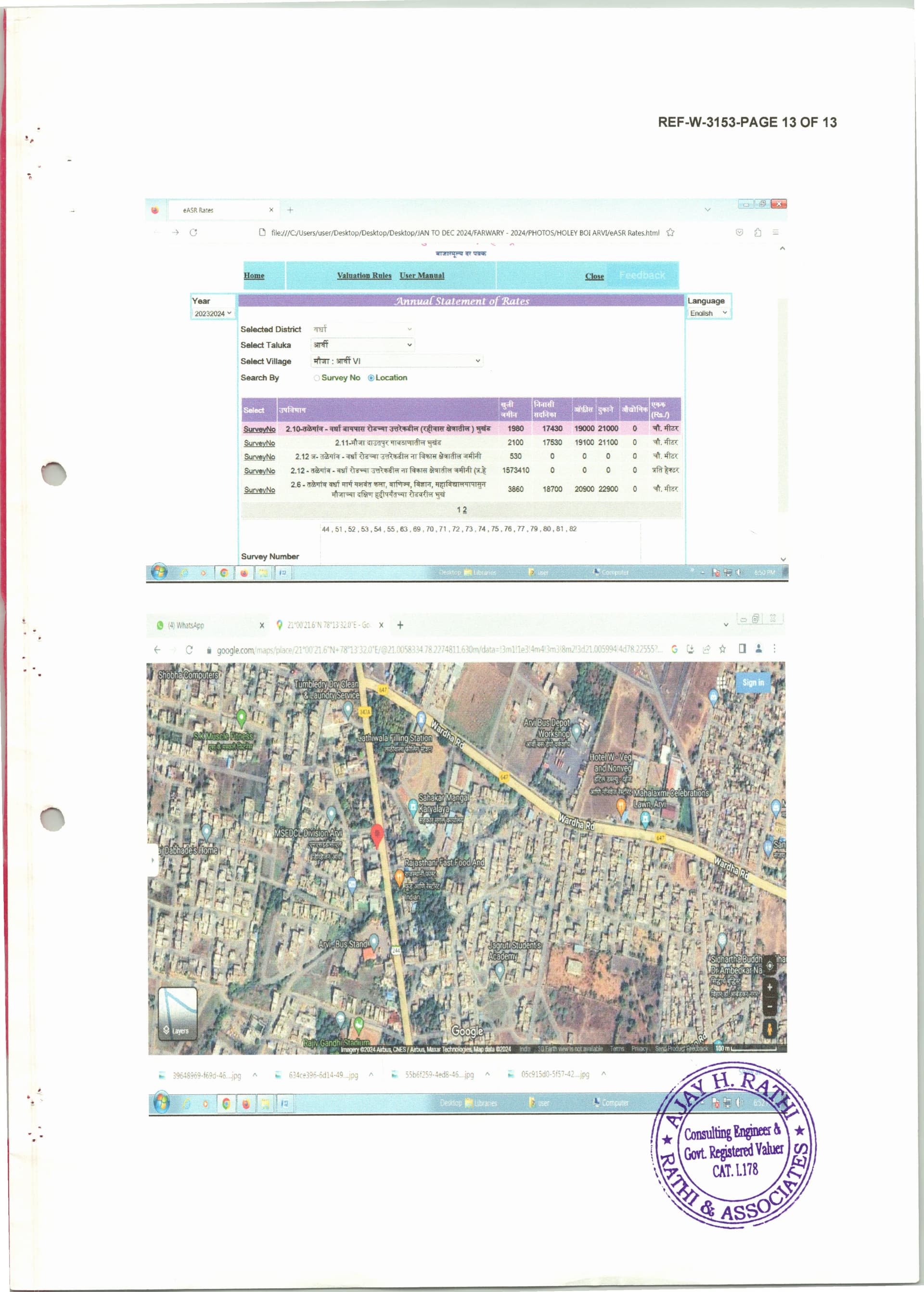Reload the Google Maps page in Chrome

tap(189, 649)
